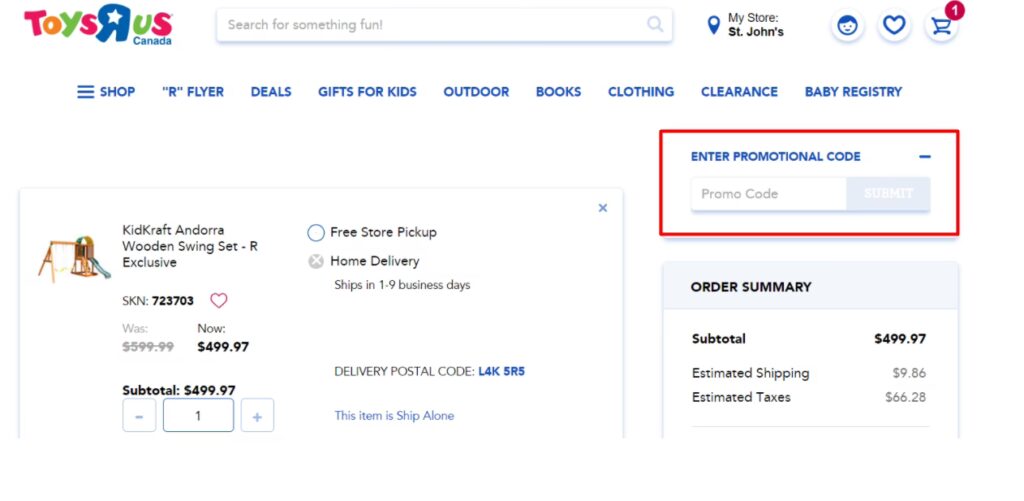Collapse the Enter Promotional Code section

pyautogui.click(x=924, y=157)
